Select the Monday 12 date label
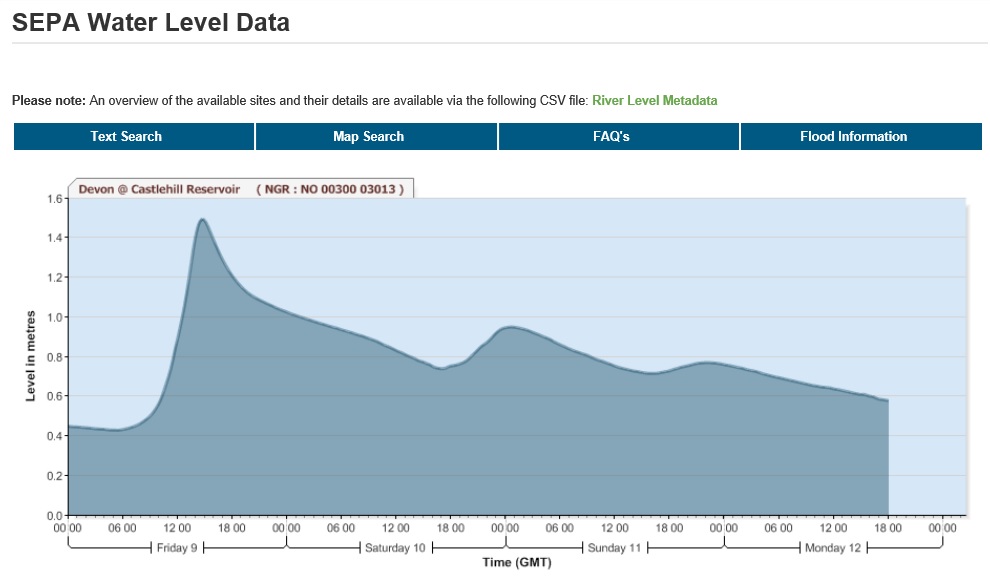Image resolution: width=990 pixels, height=588 pixels. [x=833, y=548]
